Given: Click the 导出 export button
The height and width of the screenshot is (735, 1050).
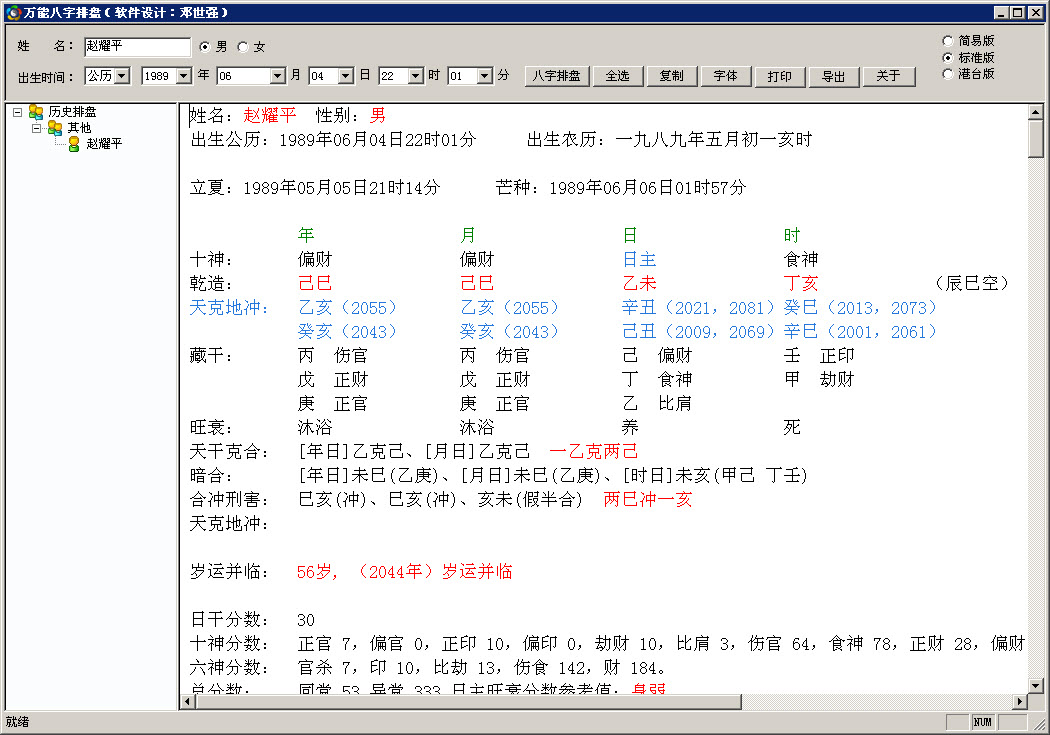Looking at the screenshot, I should [x=833, y=76].
